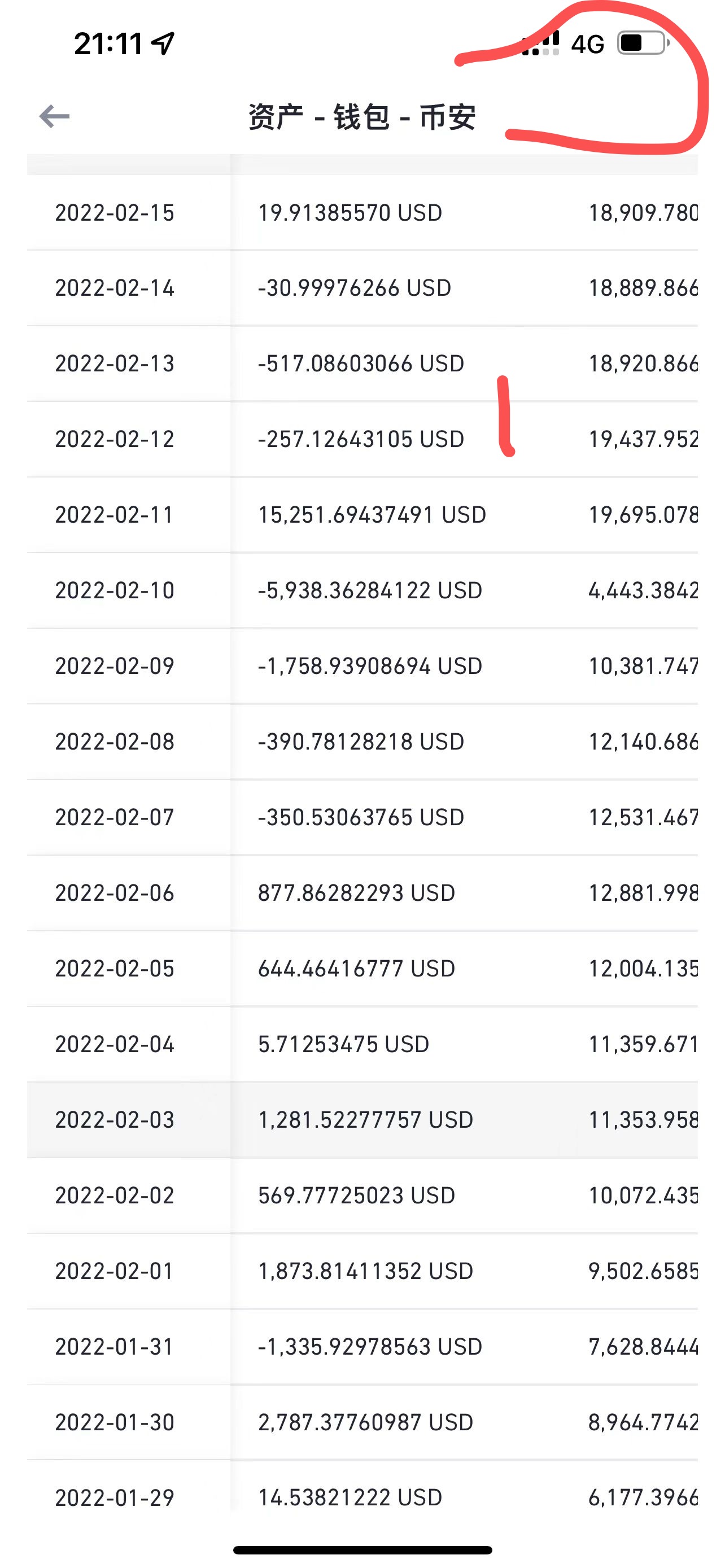The image size is (725, 1568).
Task: Select the 15,251.69437491 USD entry
Action: click(372, 515)
